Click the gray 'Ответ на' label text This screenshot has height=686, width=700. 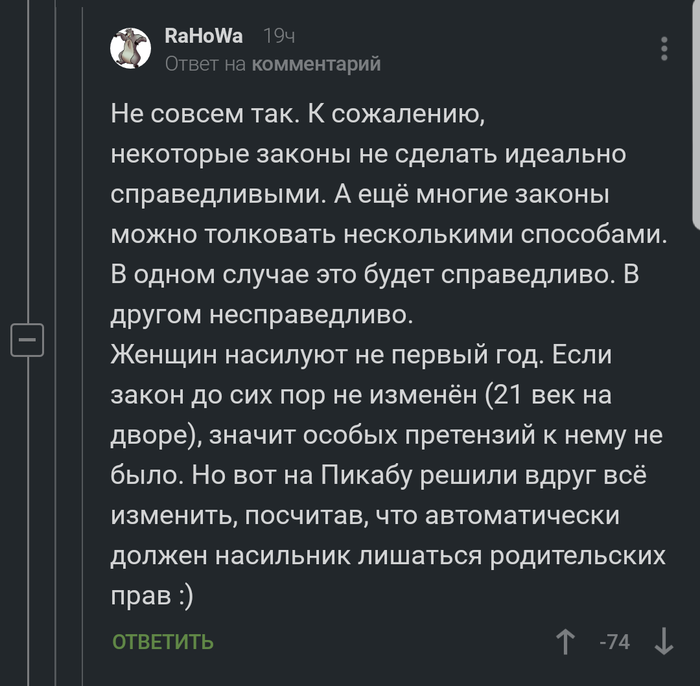(205, 64)
